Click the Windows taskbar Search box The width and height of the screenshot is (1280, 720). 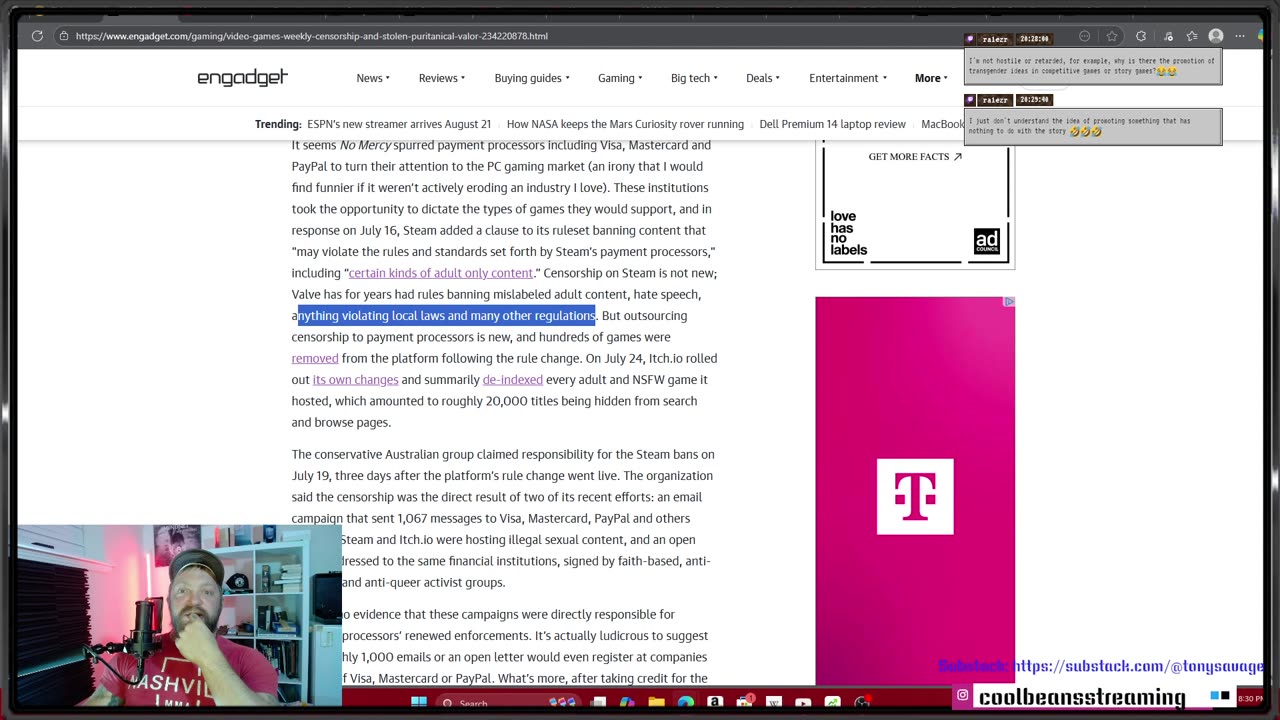pyautogui.click(x=508, y=702)
